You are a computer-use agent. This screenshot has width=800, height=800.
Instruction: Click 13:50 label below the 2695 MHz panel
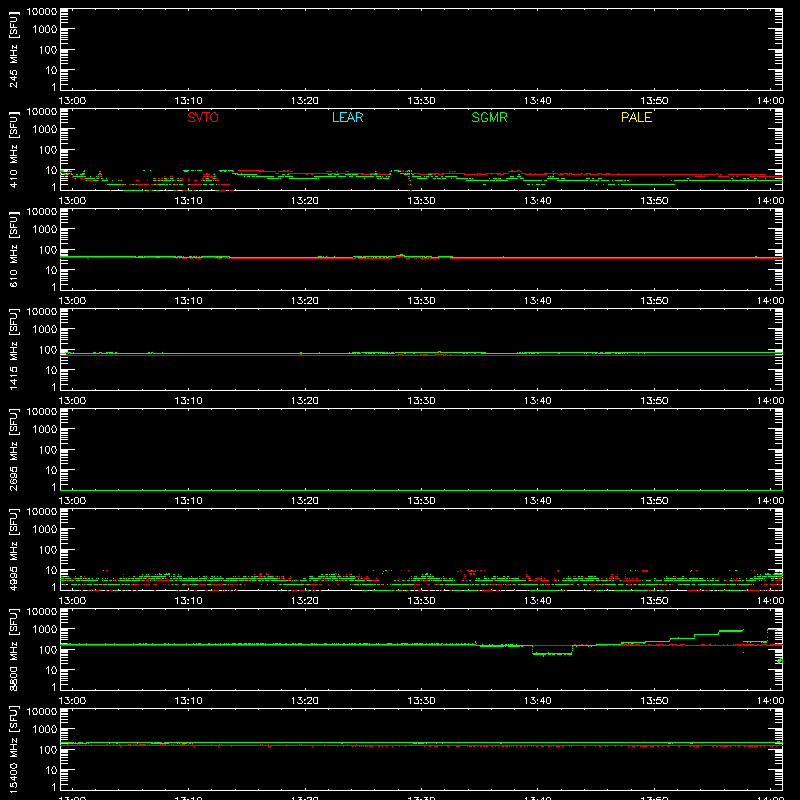tap(654, 501)
